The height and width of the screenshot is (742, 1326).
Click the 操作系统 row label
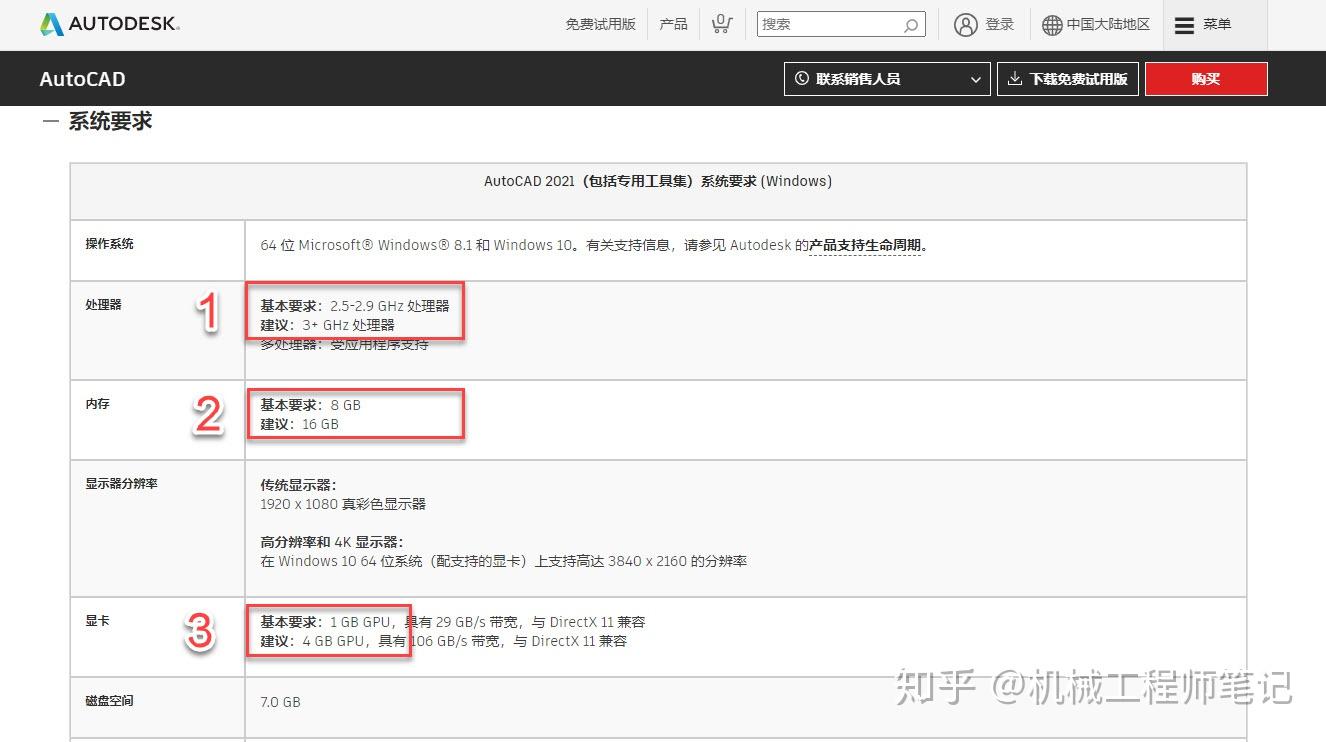pyautogui.click(x=109, y=244)
